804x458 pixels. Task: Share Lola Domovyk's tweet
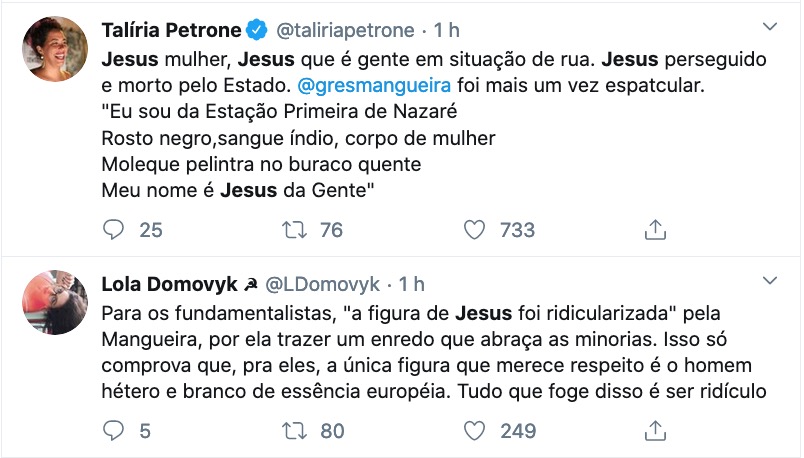(x=655, y=431)
